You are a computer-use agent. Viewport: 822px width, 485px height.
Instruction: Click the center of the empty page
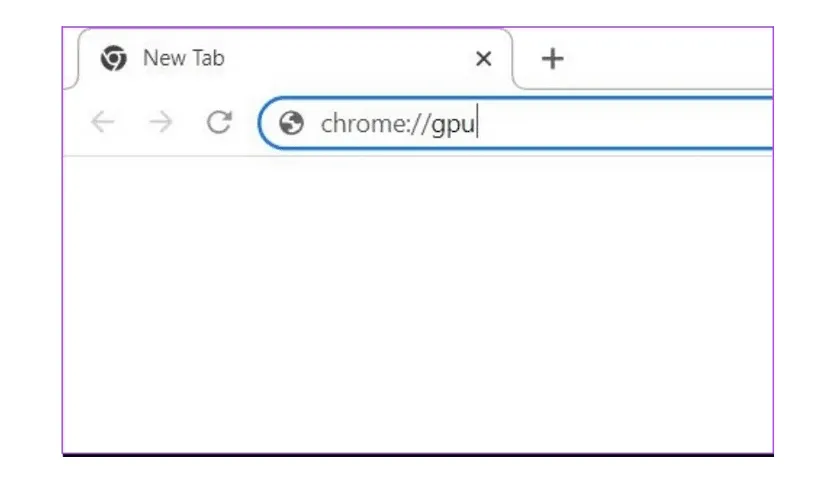click(x=417, y=305)
